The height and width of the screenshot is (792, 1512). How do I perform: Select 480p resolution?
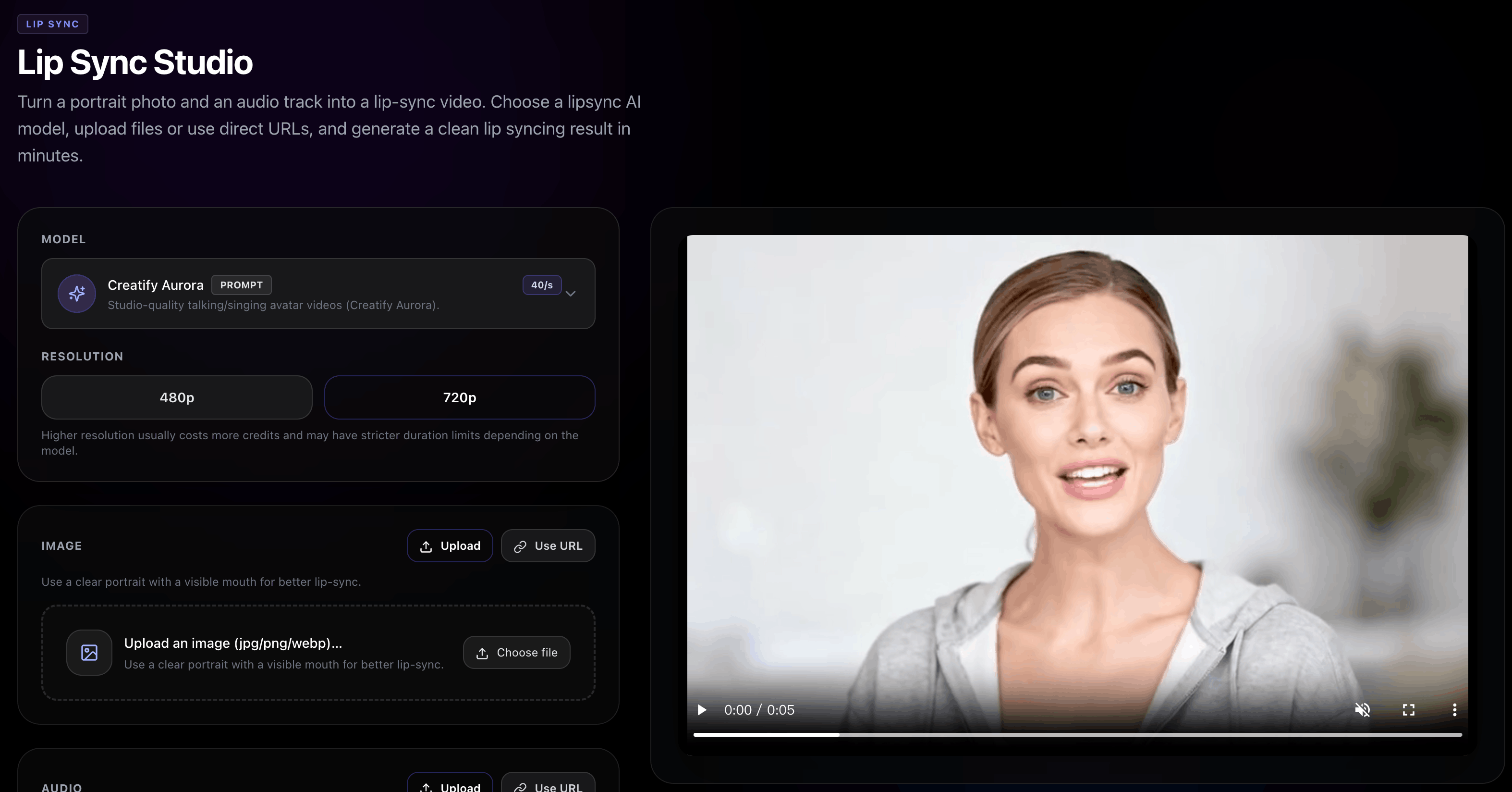177,397
